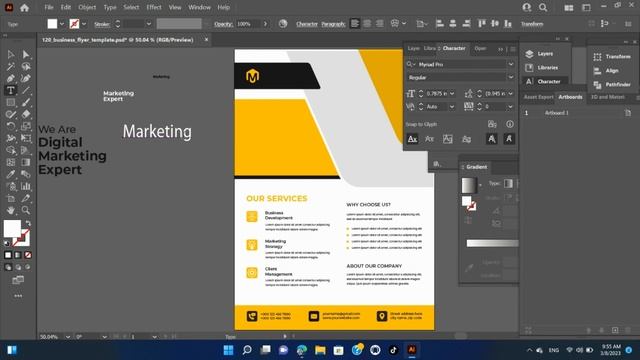Screen dimensions: 640x360
Task: Open the zoom level 50.04% dropdown
Action: coord(68,337)
